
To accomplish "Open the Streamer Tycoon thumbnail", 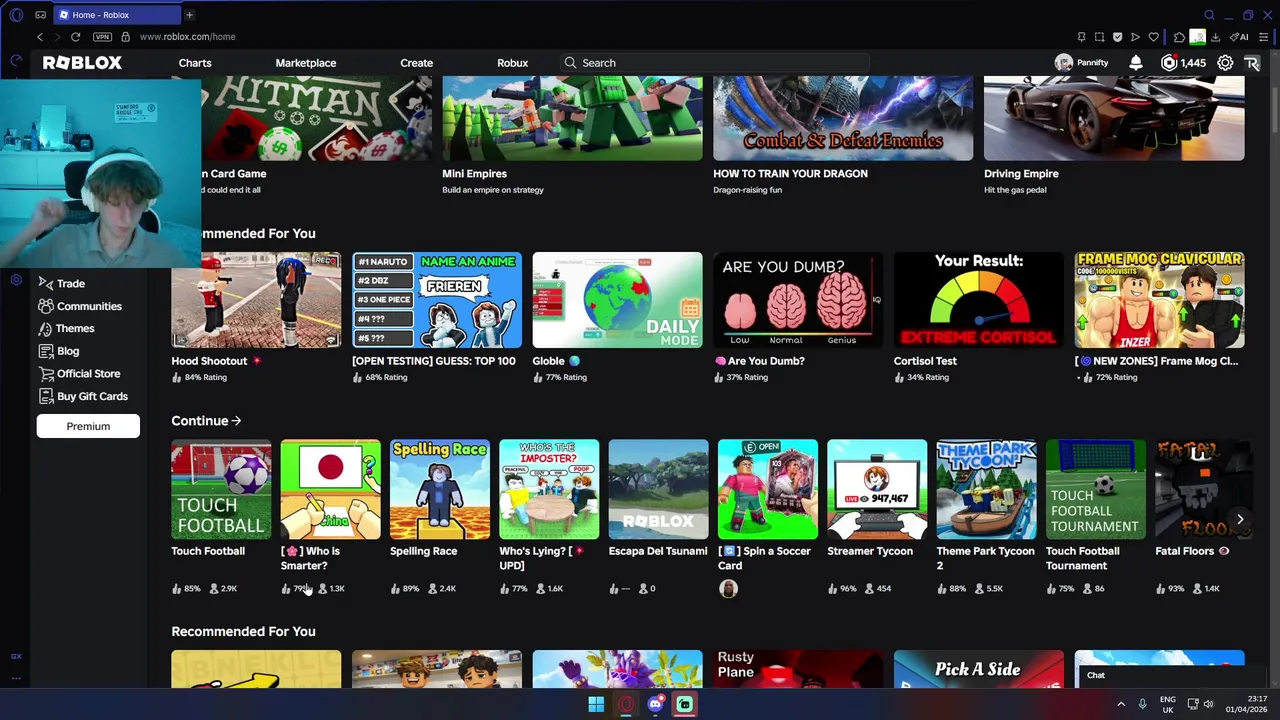I will pos(877,489).
